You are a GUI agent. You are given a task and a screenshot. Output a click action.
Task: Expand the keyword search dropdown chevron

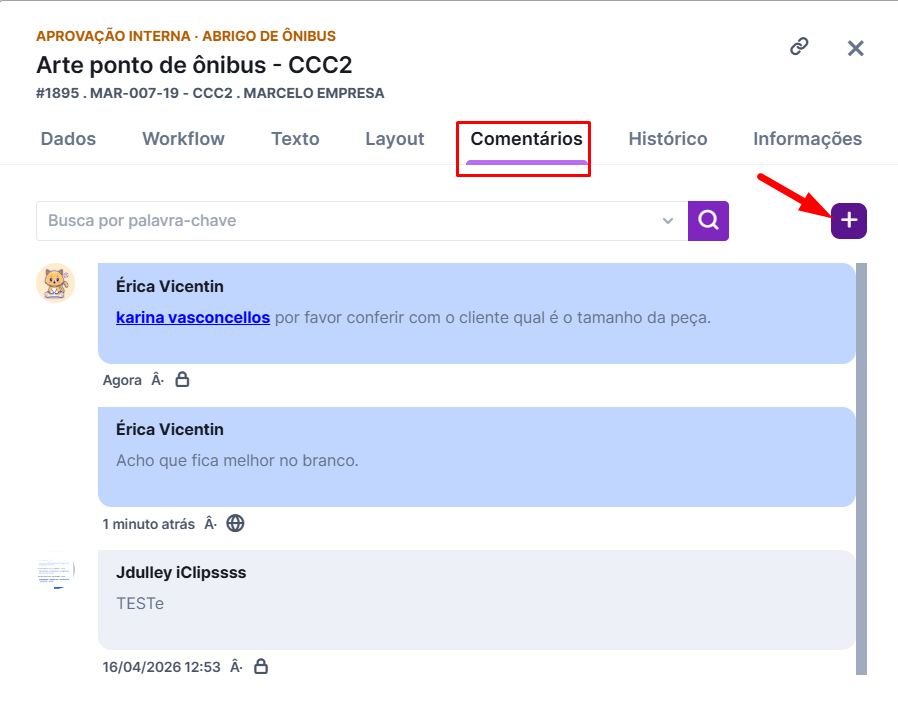tap(668, 220)
